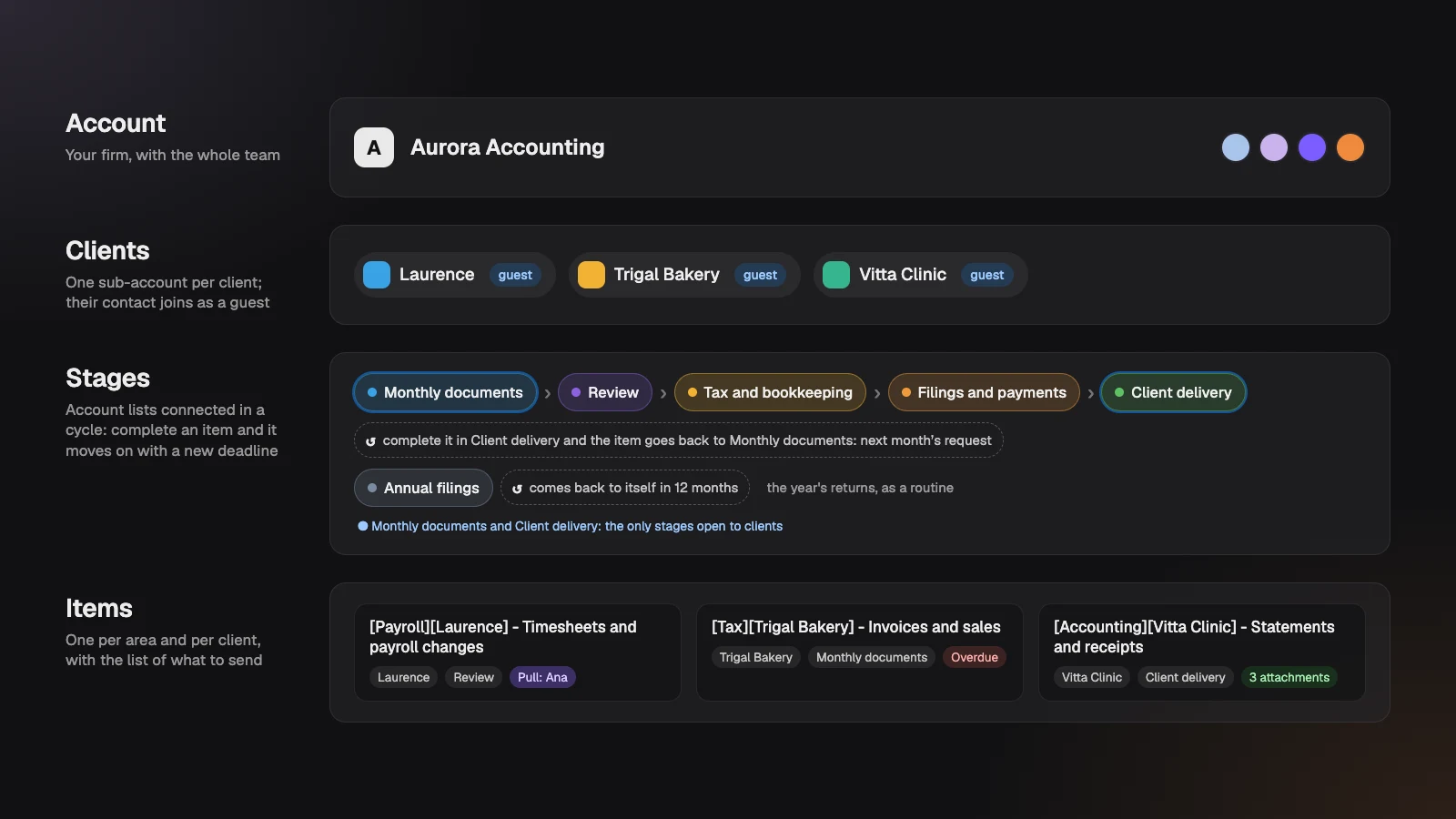The width and height of the screenshot is (1456, 819).
Task: Click the yellow Trigal Bakery client icon
Action: pos(591,275)
